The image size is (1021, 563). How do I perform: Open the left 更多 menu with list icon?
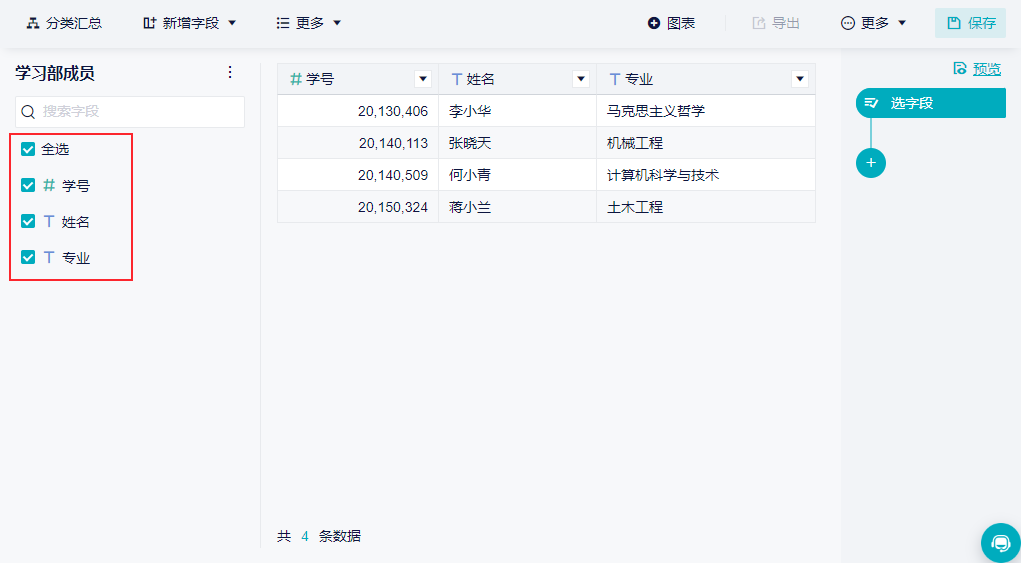[308, 23]
